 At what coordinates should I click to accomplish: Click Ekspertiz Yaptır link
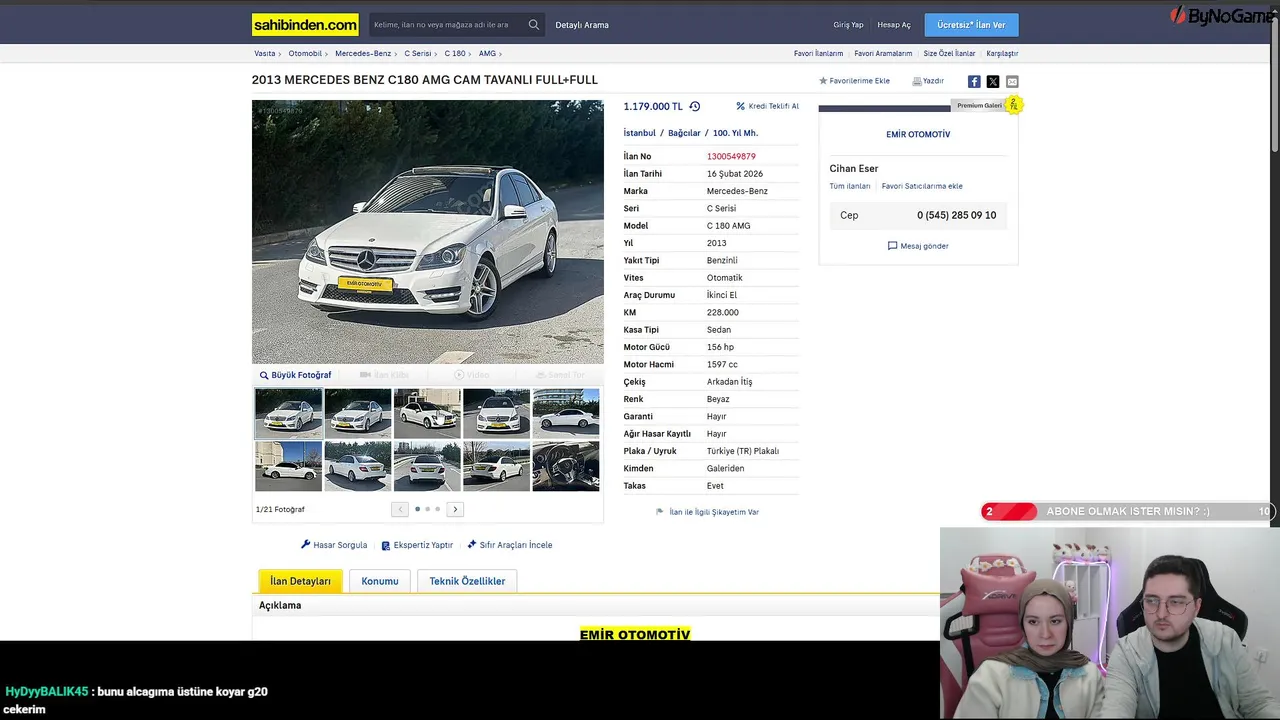point(417,545)
